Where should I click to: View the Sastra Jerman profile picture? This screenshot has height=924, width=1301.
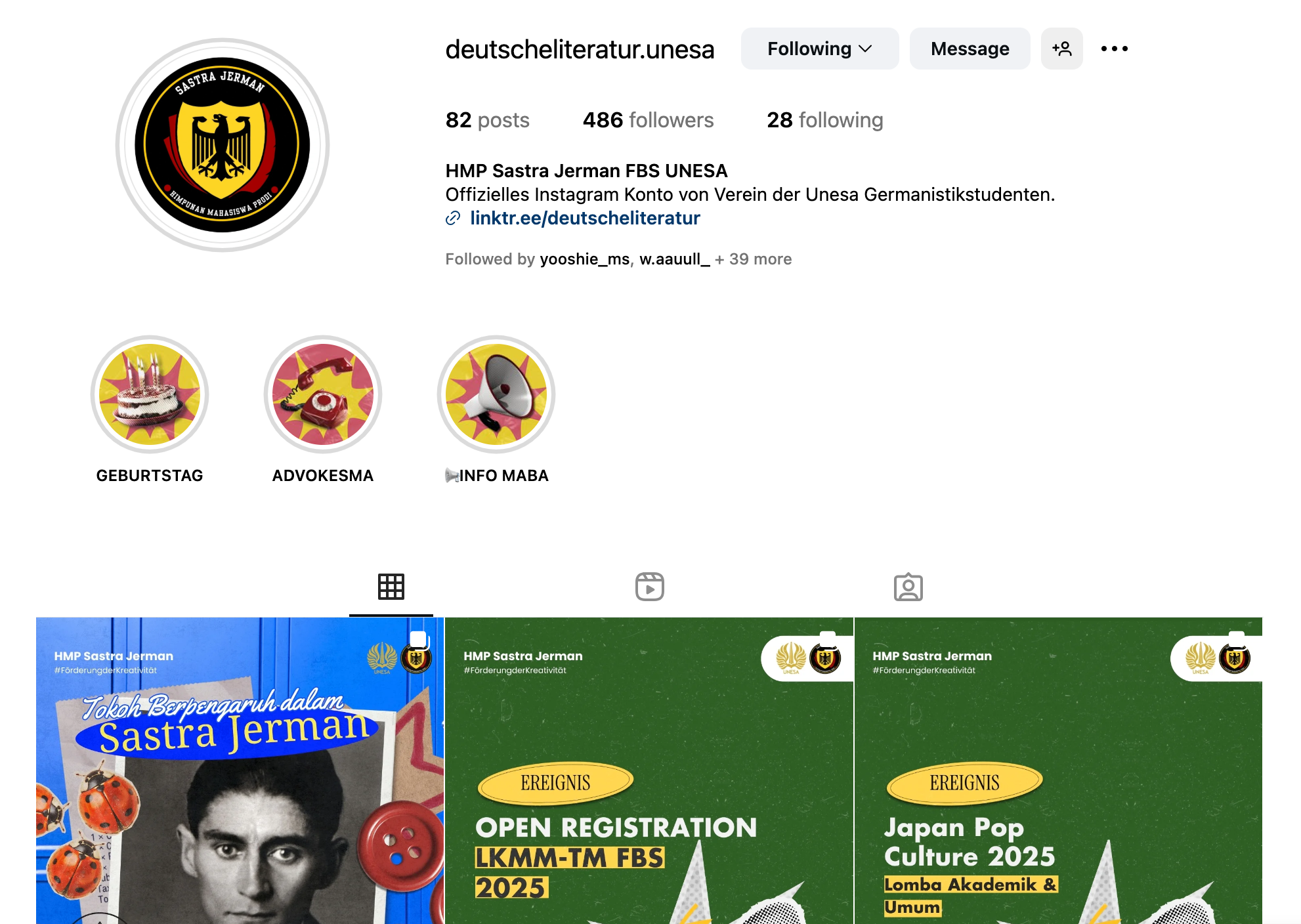(223, 145)
